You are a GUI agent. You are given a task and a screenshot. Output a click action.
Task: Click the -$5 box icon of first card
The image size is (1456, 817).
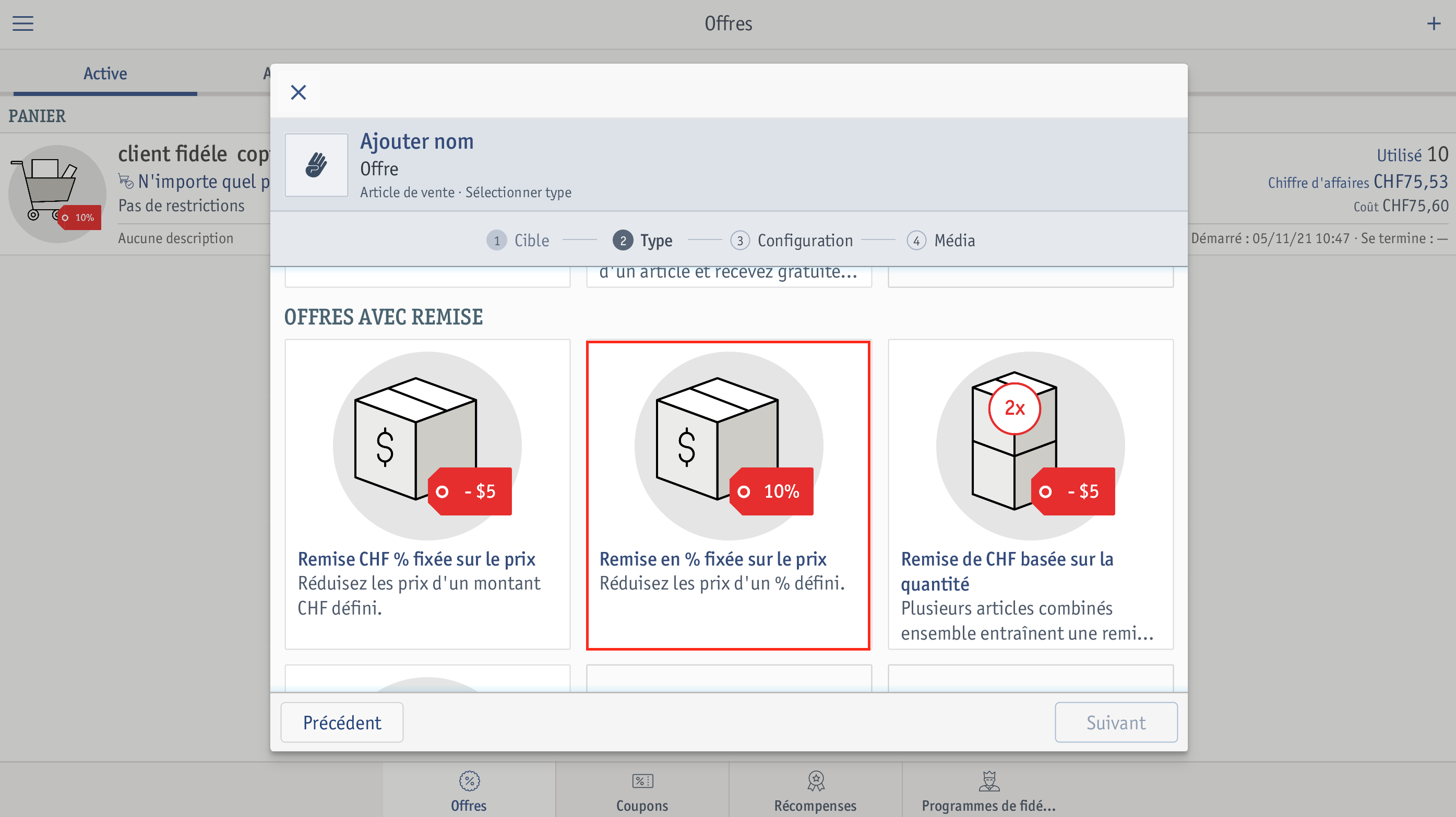427,446
